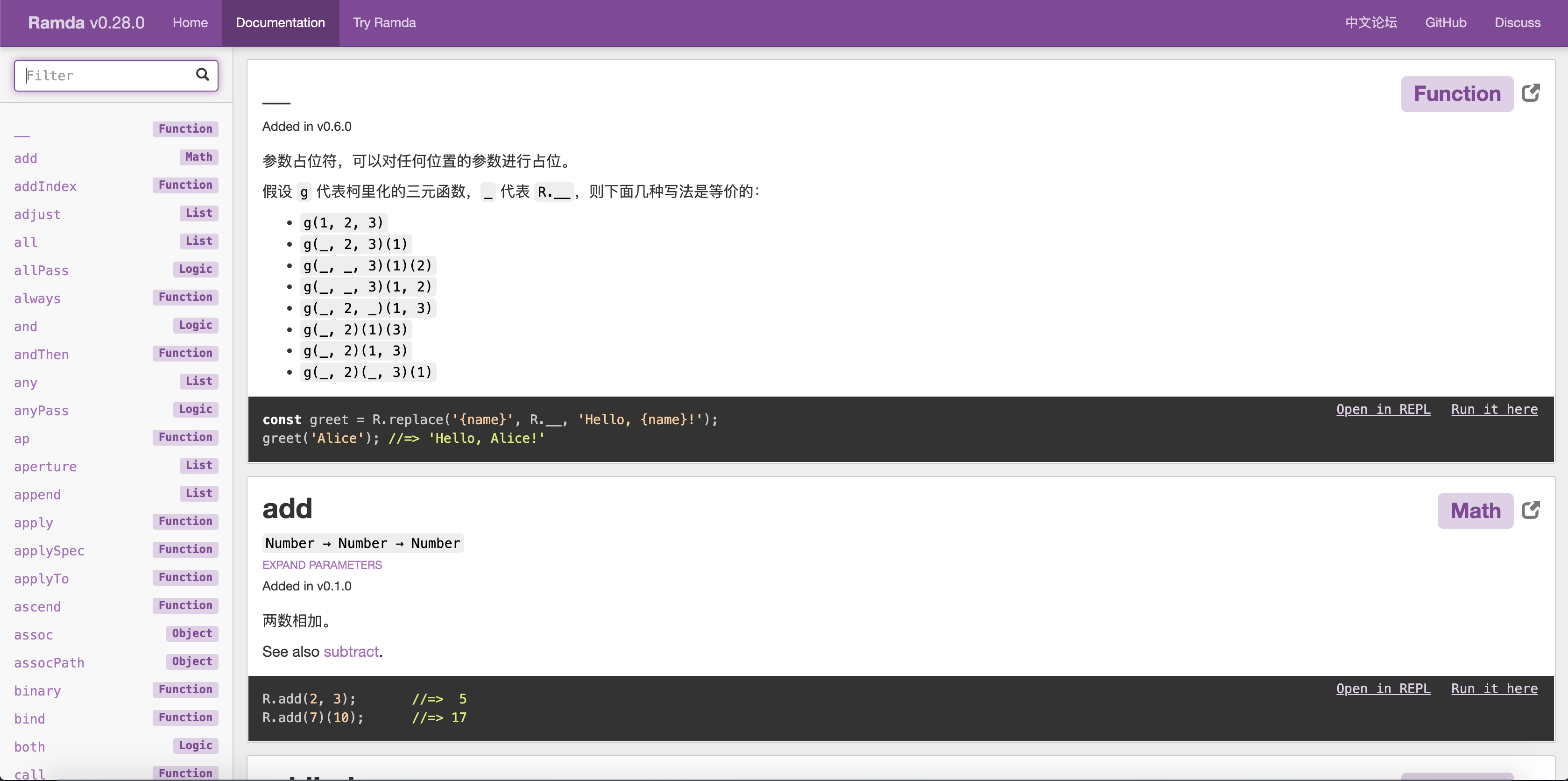Open the Function category filter badge on the __ card

1457,93
